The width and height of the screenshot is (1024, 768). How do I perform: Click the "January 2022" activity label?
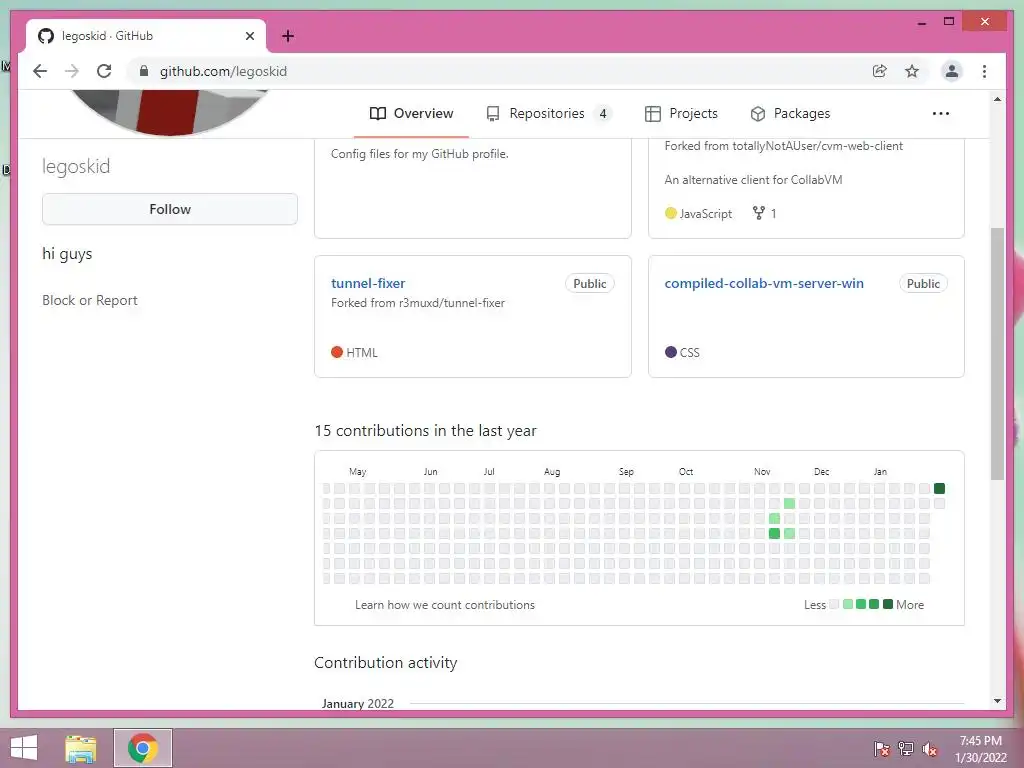point(358,703)
